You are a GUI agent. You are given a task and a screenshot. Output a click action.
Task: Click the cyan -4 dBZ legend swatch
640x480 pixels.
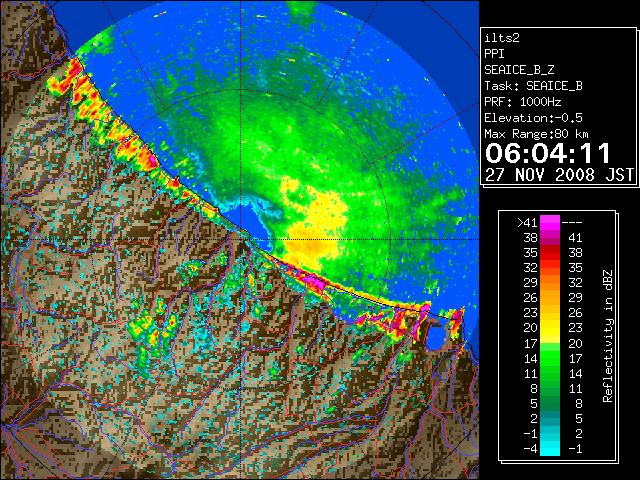coord(550,448)
